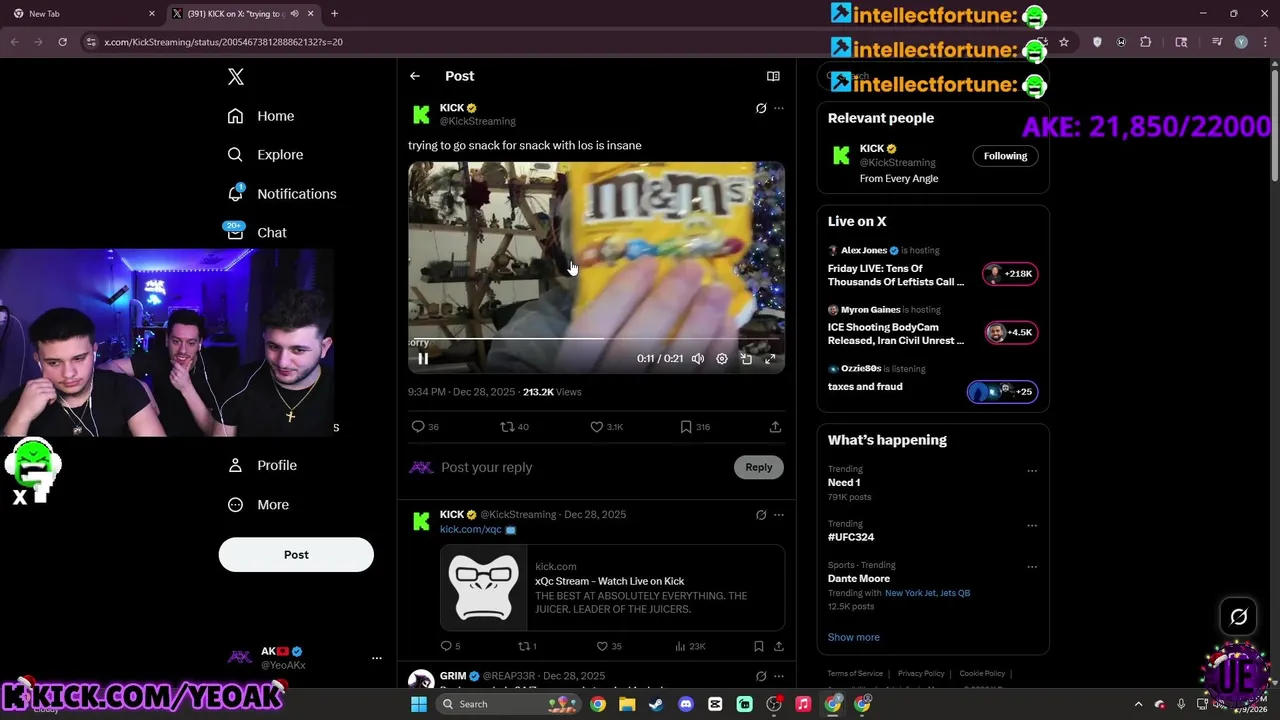Open three-dot menu on KICK main post
This screenshot has height=720, width=1280.
(x=779, y=108)
